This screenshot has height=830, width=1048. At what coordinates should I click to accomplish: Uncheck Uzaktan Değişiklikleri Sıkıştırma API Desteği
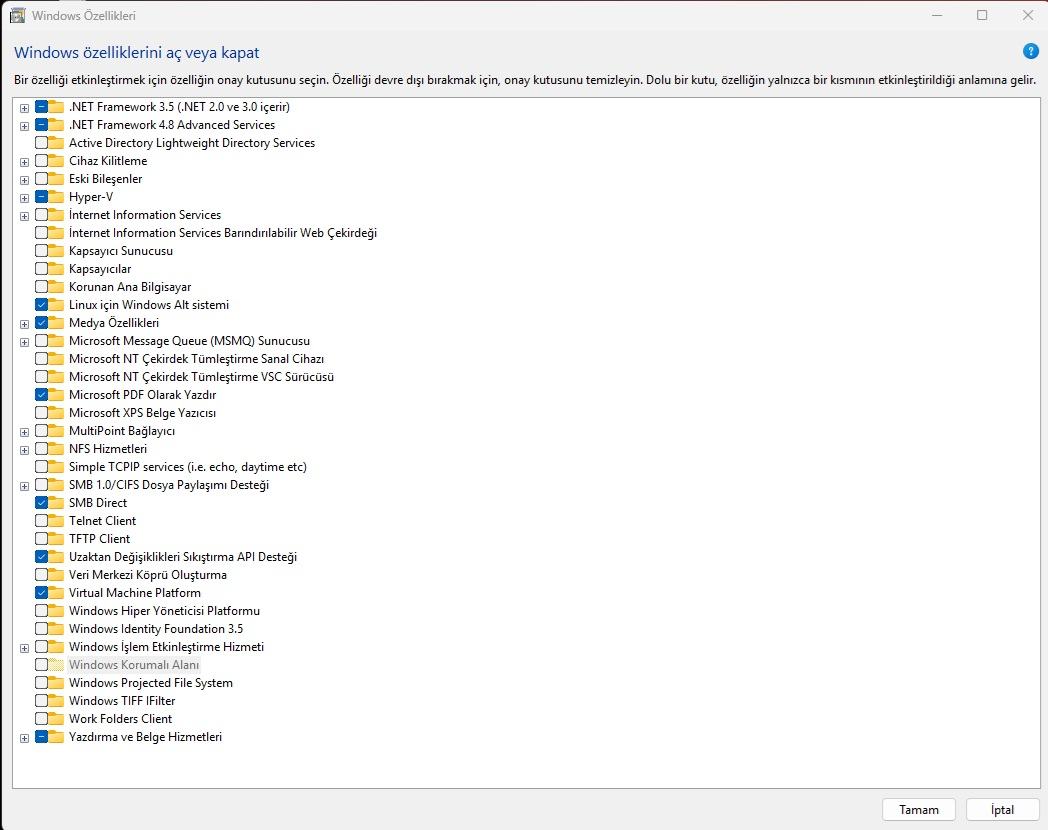41,557
